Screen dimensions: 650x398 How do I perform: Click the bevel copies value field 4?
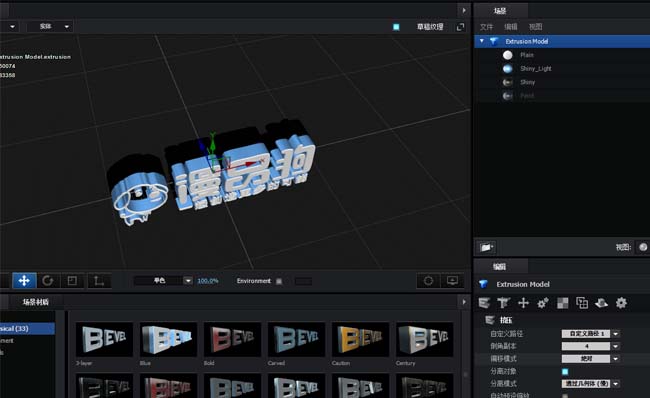point(586,346)
